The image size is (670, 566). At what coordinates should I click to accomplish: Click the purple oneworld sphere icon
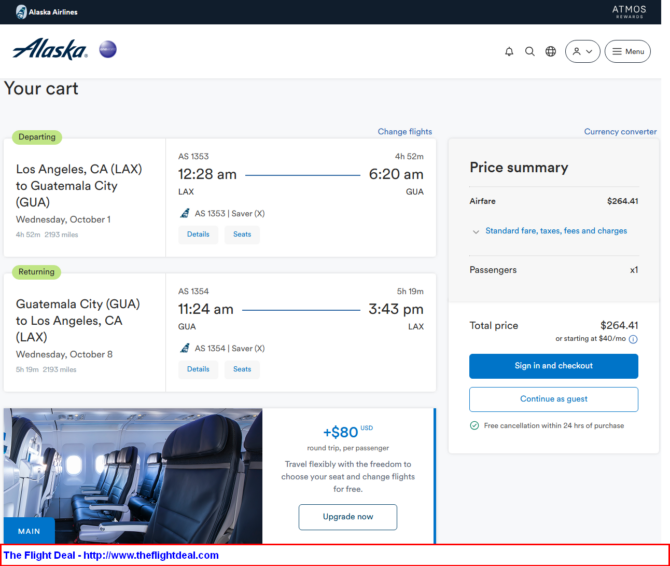[x=108, y=49]
